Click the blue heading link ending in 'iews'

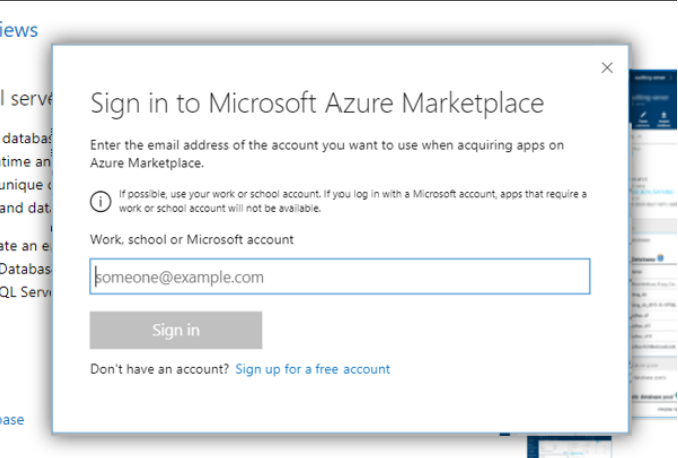(x=19, y=30)
